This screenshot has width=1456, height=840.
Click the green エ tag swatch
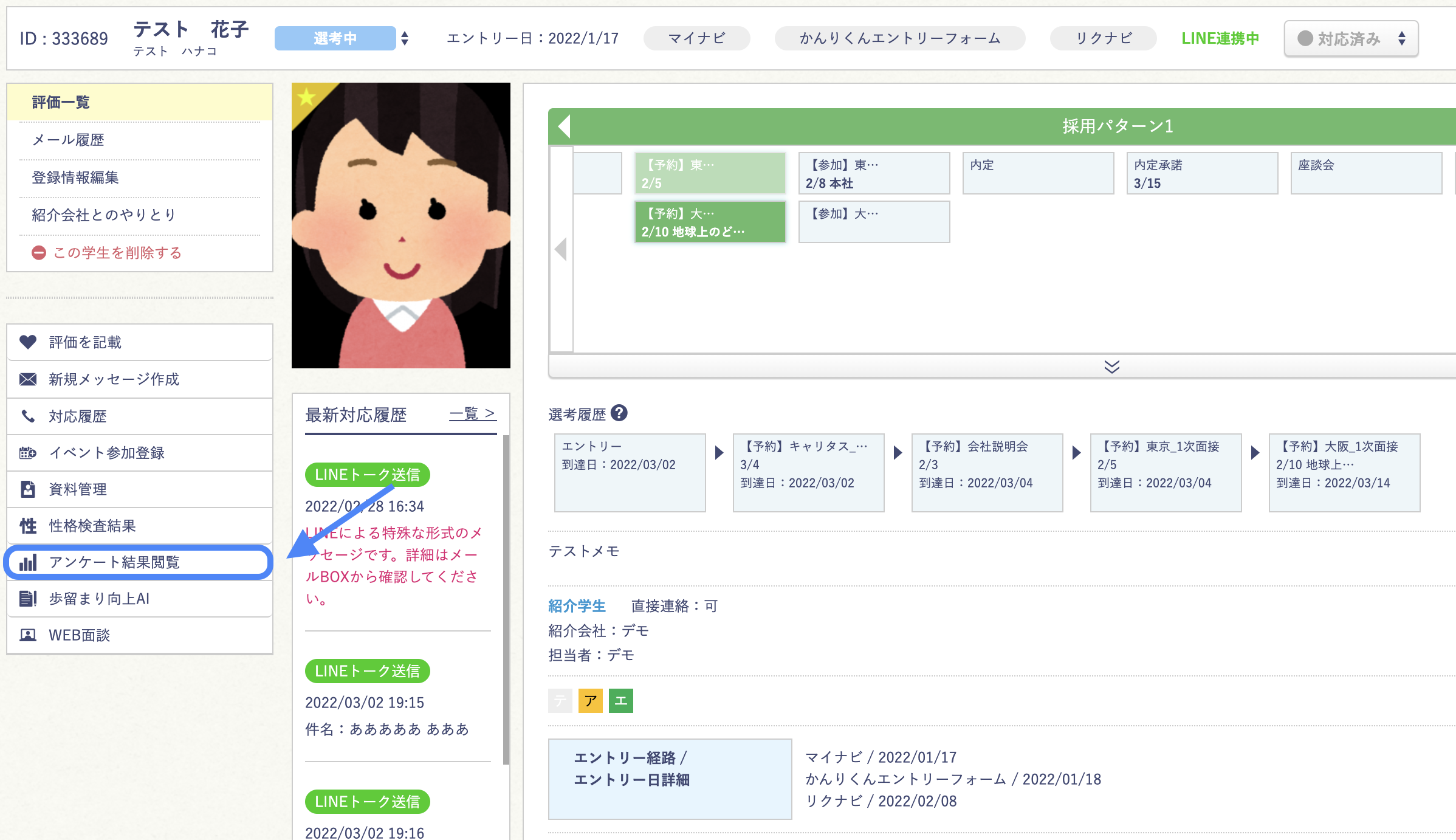coord(620,701)
